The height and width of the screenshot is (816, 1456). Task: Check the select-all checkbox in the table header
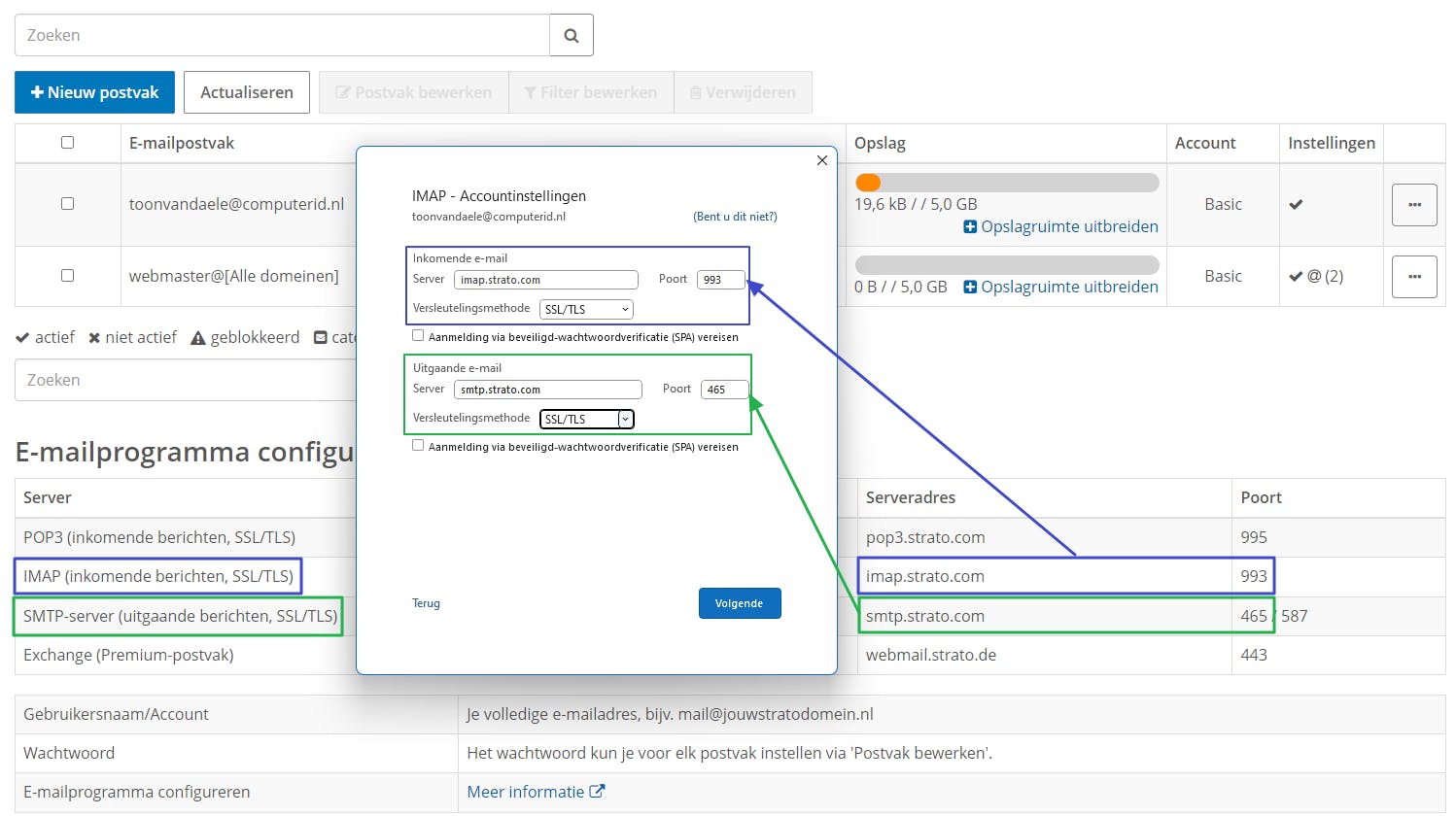(x=67, y=142)
